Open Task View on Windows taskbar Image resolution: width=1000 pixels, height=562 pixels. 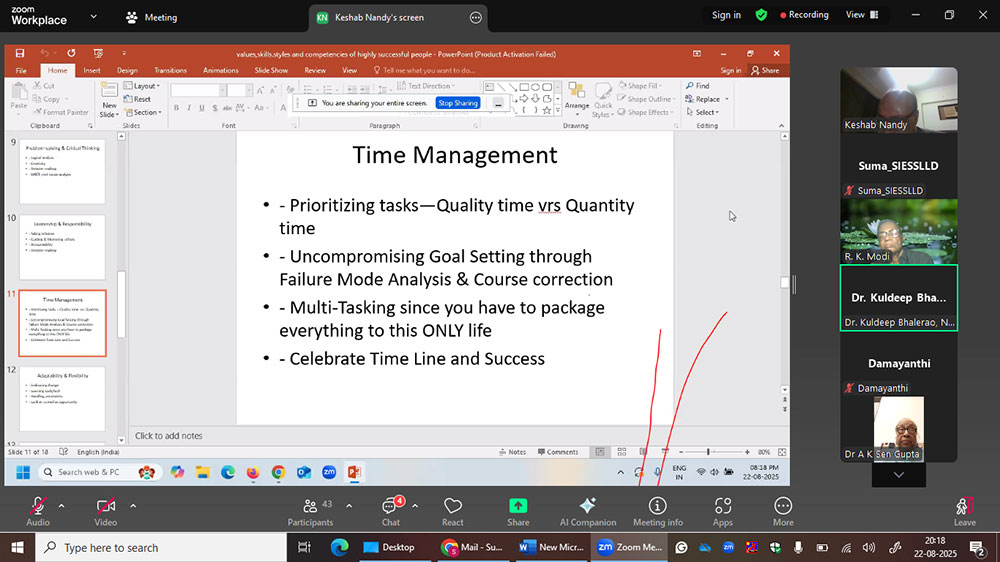pos(304,547)
